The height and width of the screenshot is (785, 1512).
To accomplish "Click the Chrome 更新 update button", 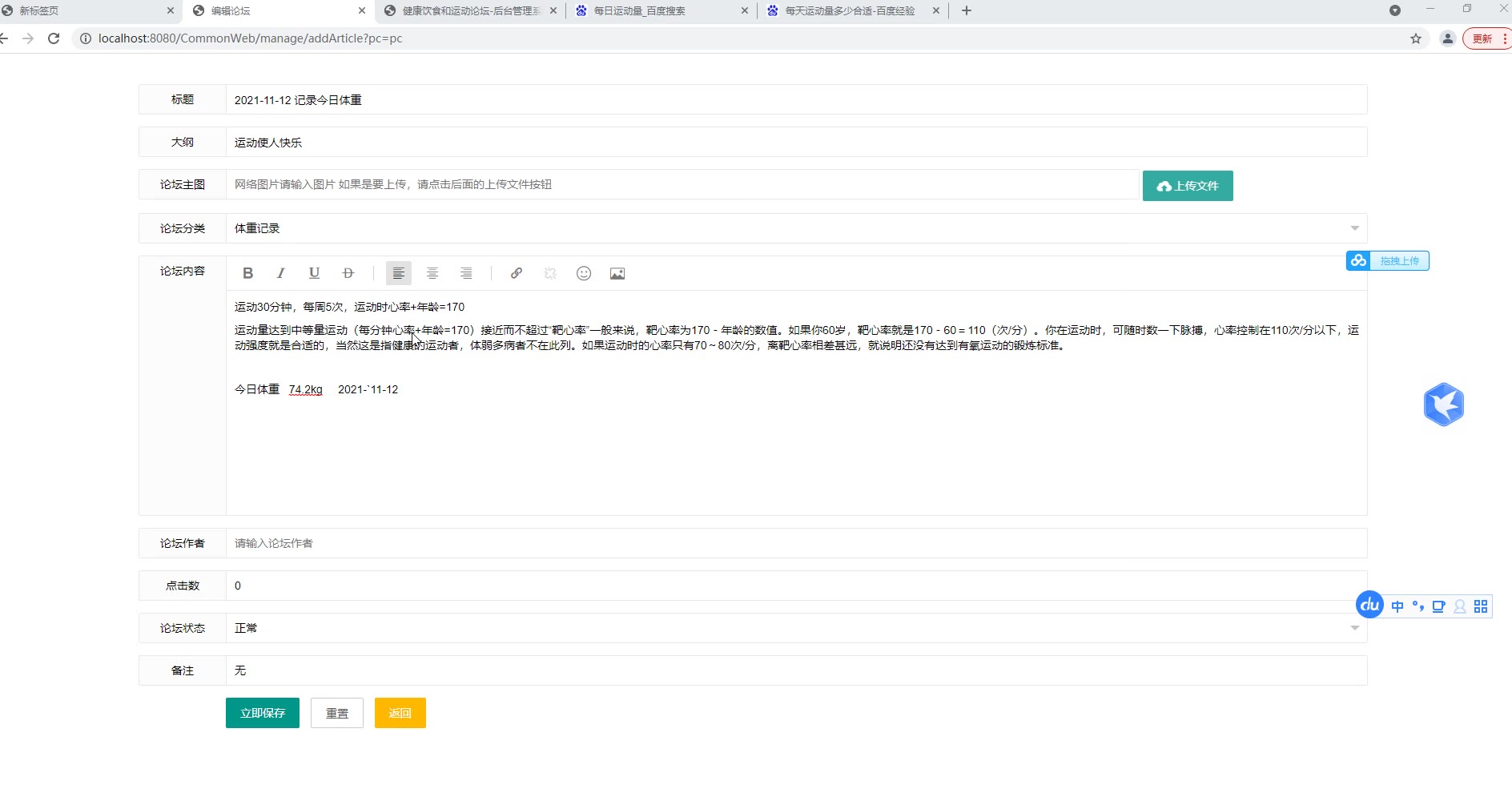I will click(x=1487, y=38).
